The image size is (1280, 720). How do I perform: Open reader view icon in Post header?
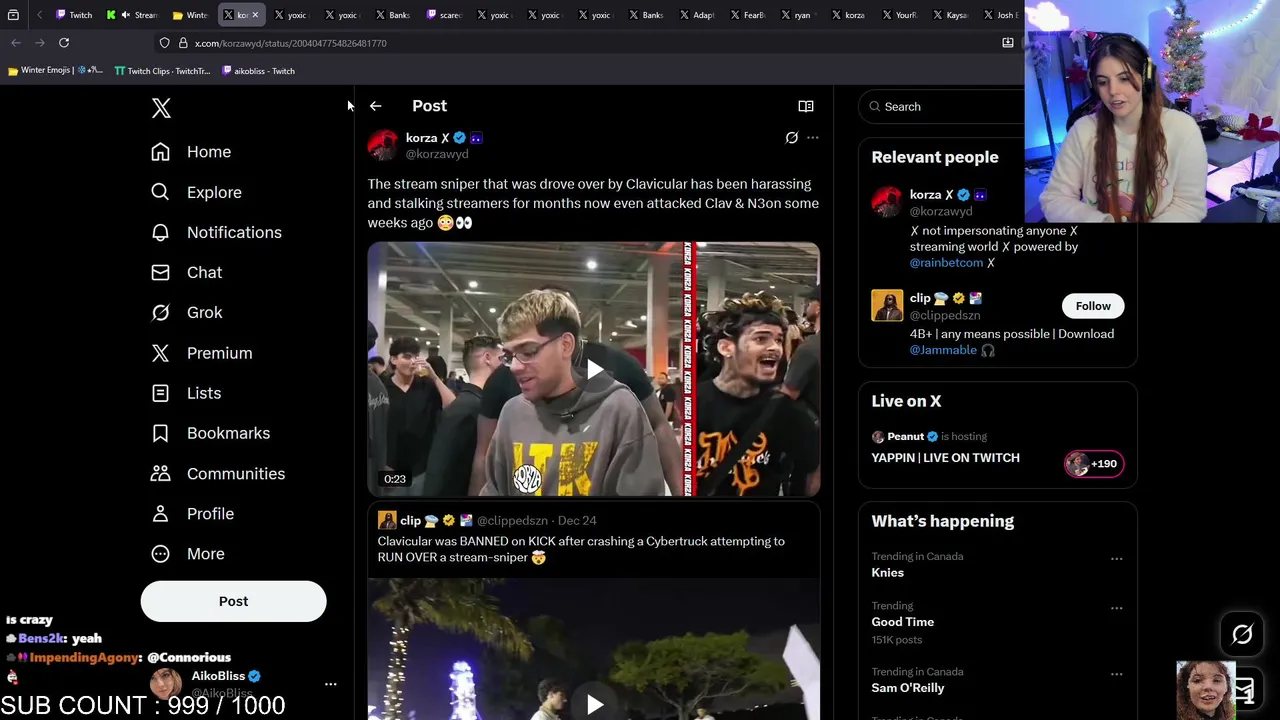(805, 106)
